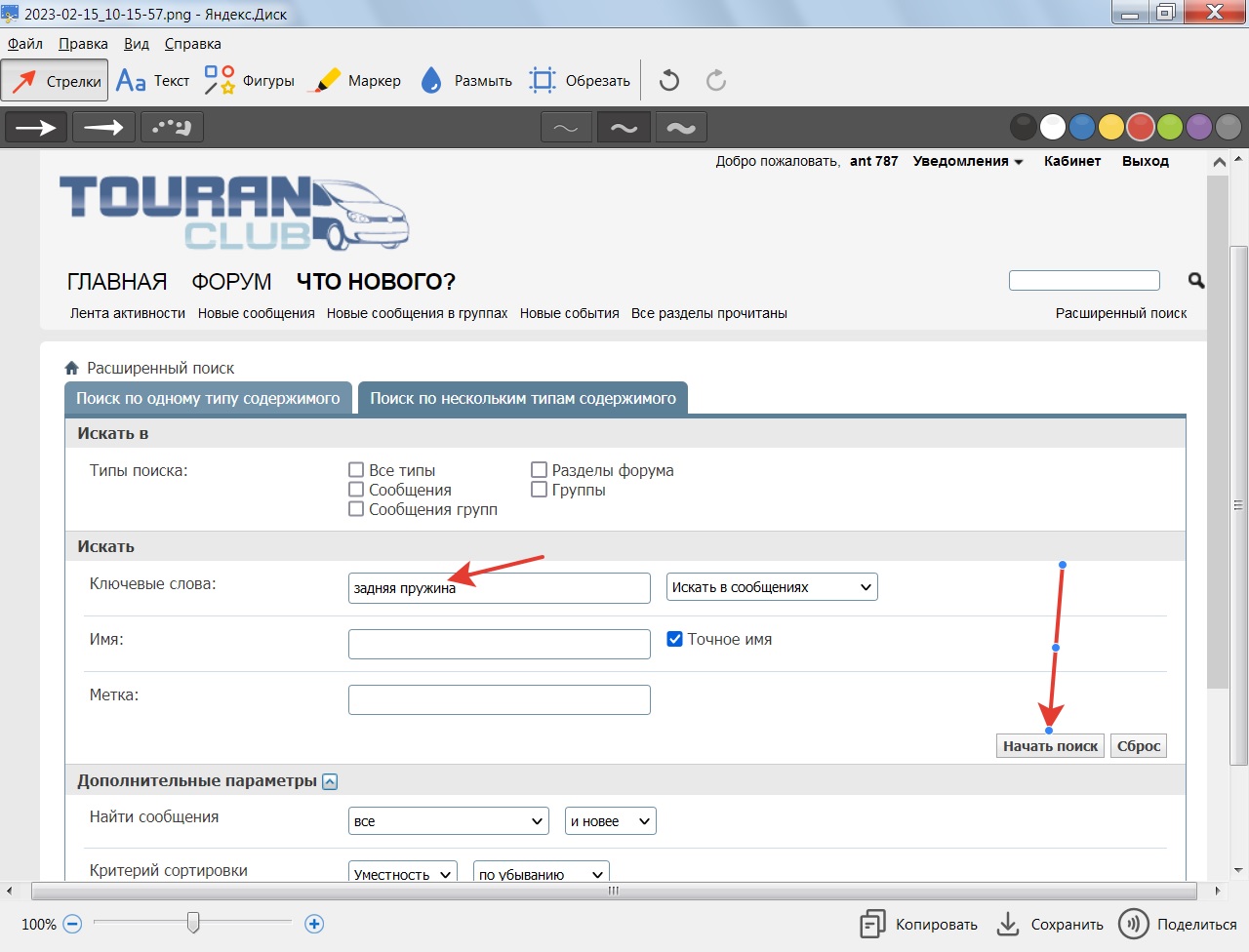Open the Вид menu
Image resolution: width=1249 pixels, height=952 pixels.
click(137, 44)
